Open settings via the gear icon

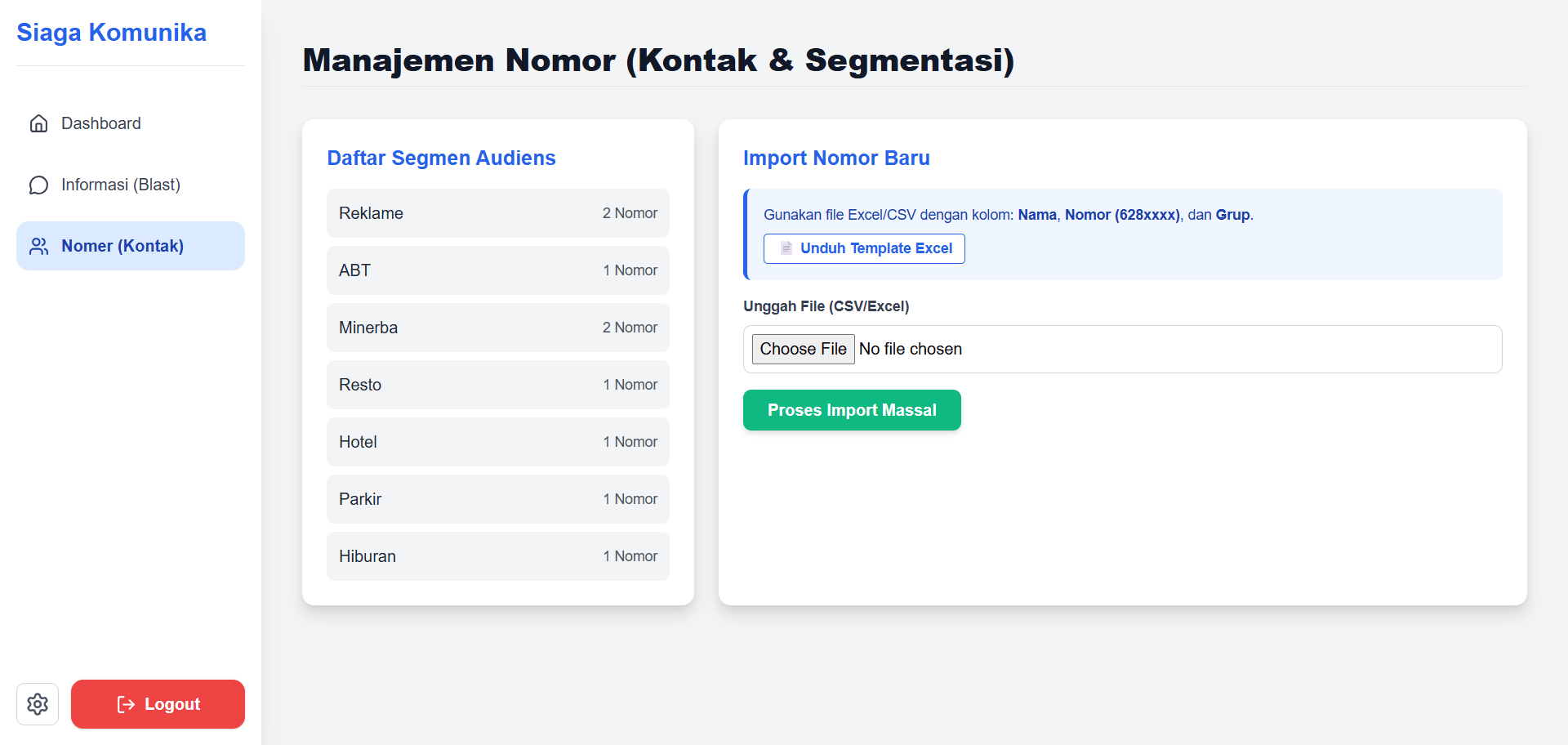[38, 704]
